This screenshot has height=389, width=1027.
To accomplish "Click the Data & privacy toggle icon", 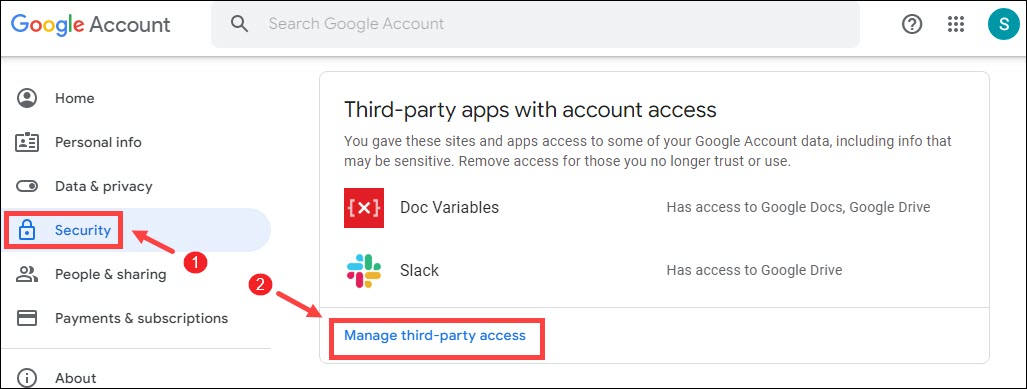I will point(28,186).
